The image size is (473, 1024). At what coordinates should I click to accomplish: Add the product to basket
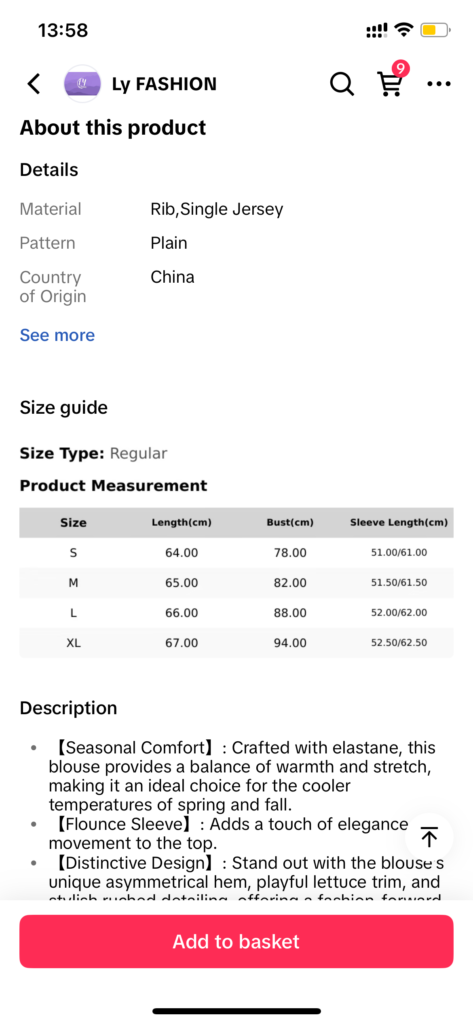click(x=236, y=941)
